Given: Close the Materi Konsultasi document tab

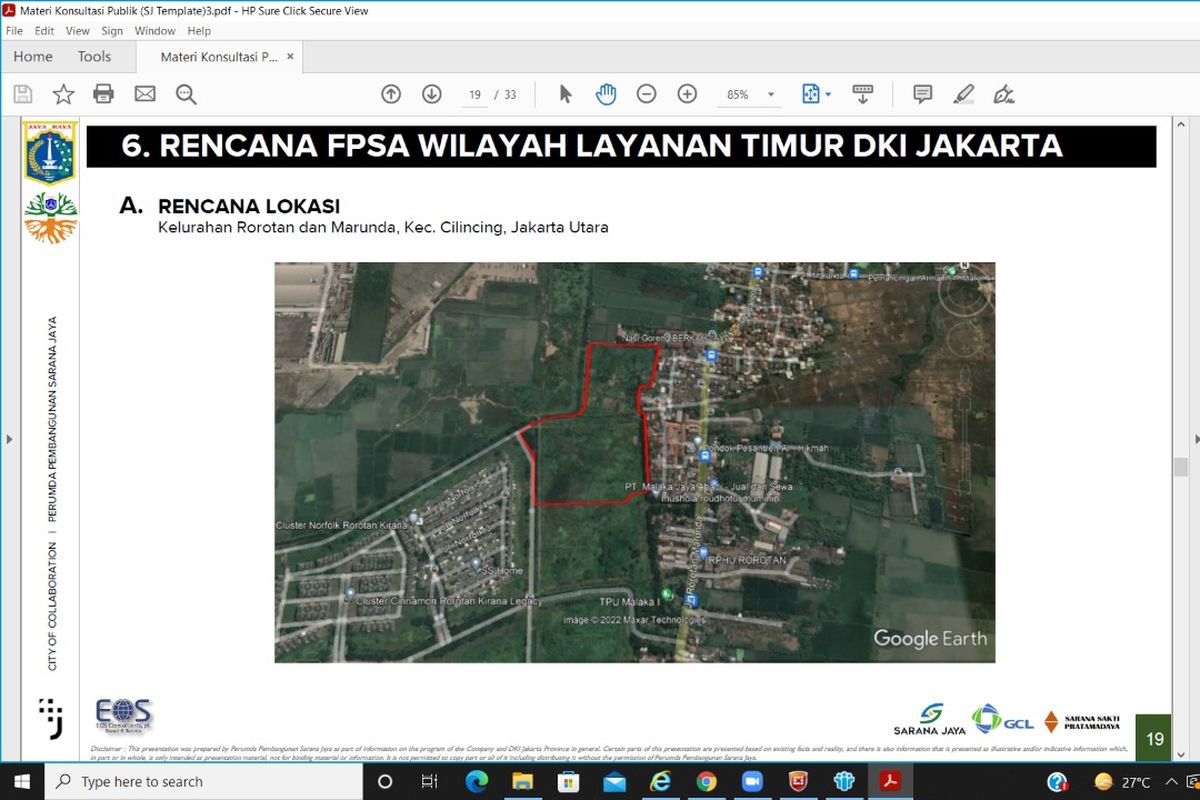Looking at the screenshot, I should coord(291,57).
